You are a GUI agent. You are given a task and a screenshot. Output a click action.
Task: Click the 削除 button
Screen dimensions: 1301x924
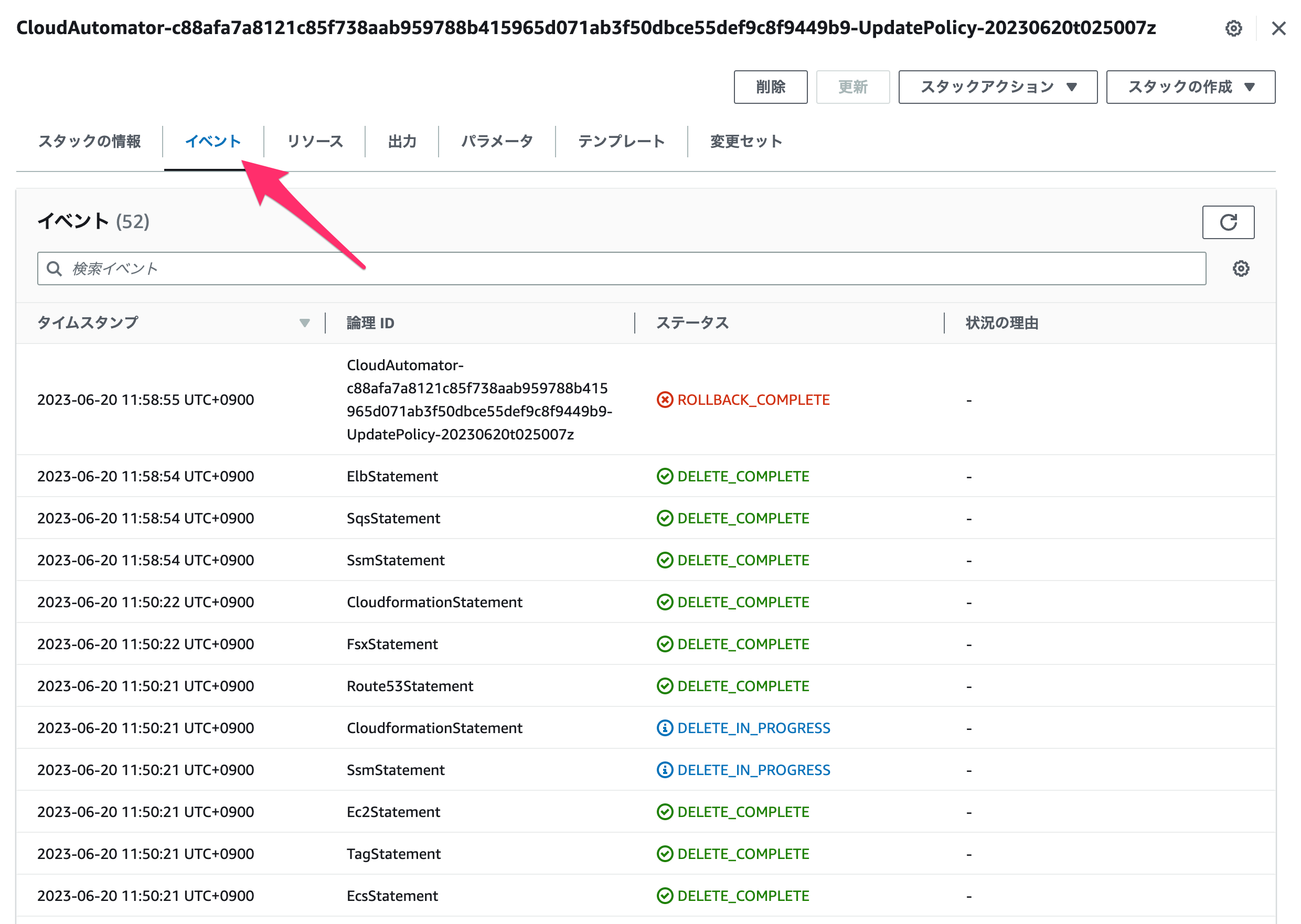click(x=770, y=87)
